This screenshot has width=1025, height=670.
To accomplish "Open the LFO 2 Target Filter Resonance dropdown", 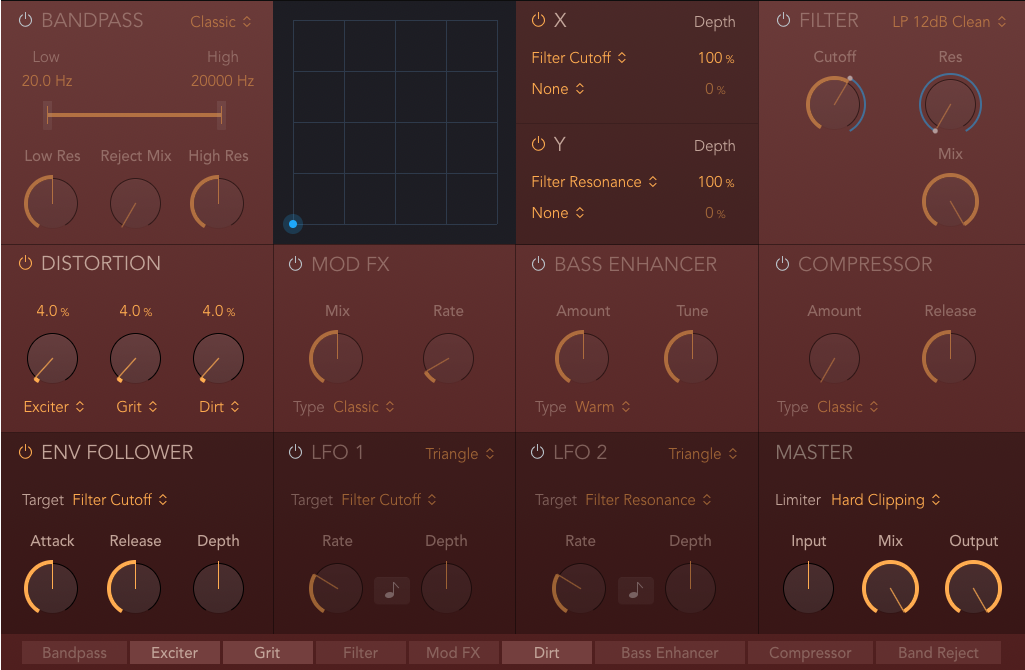I will coord(648,499).
